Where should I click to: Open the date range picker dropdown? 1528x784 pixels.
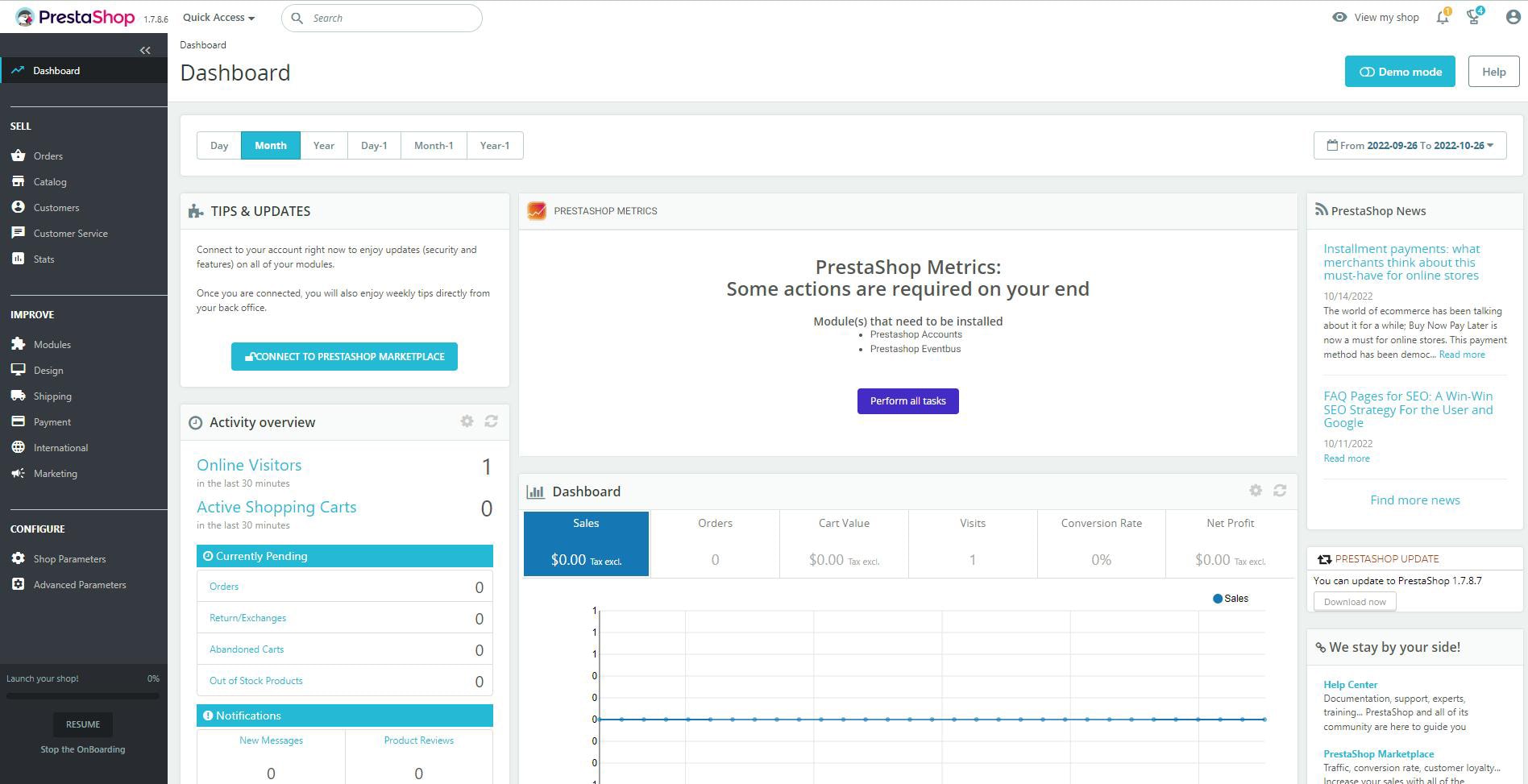(x=1410, y=146)
